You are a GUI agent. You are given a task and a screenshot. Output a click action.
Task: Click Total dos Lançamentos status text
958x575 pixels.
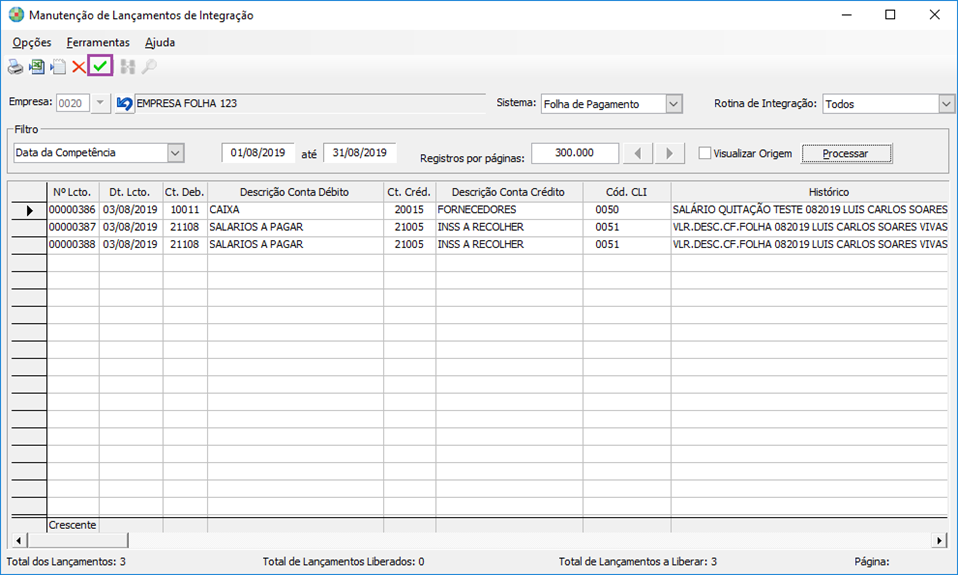coord(66,562)
